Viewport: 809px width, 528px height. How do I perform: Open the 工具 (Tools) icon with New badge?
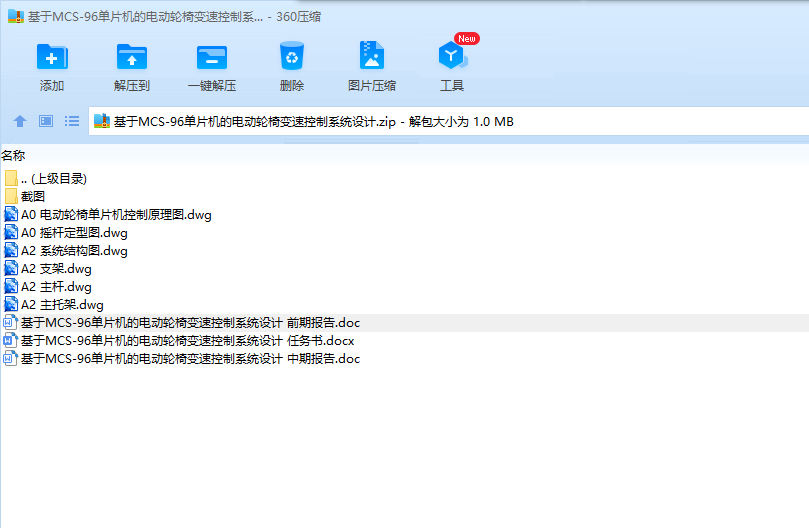point(452,55)
